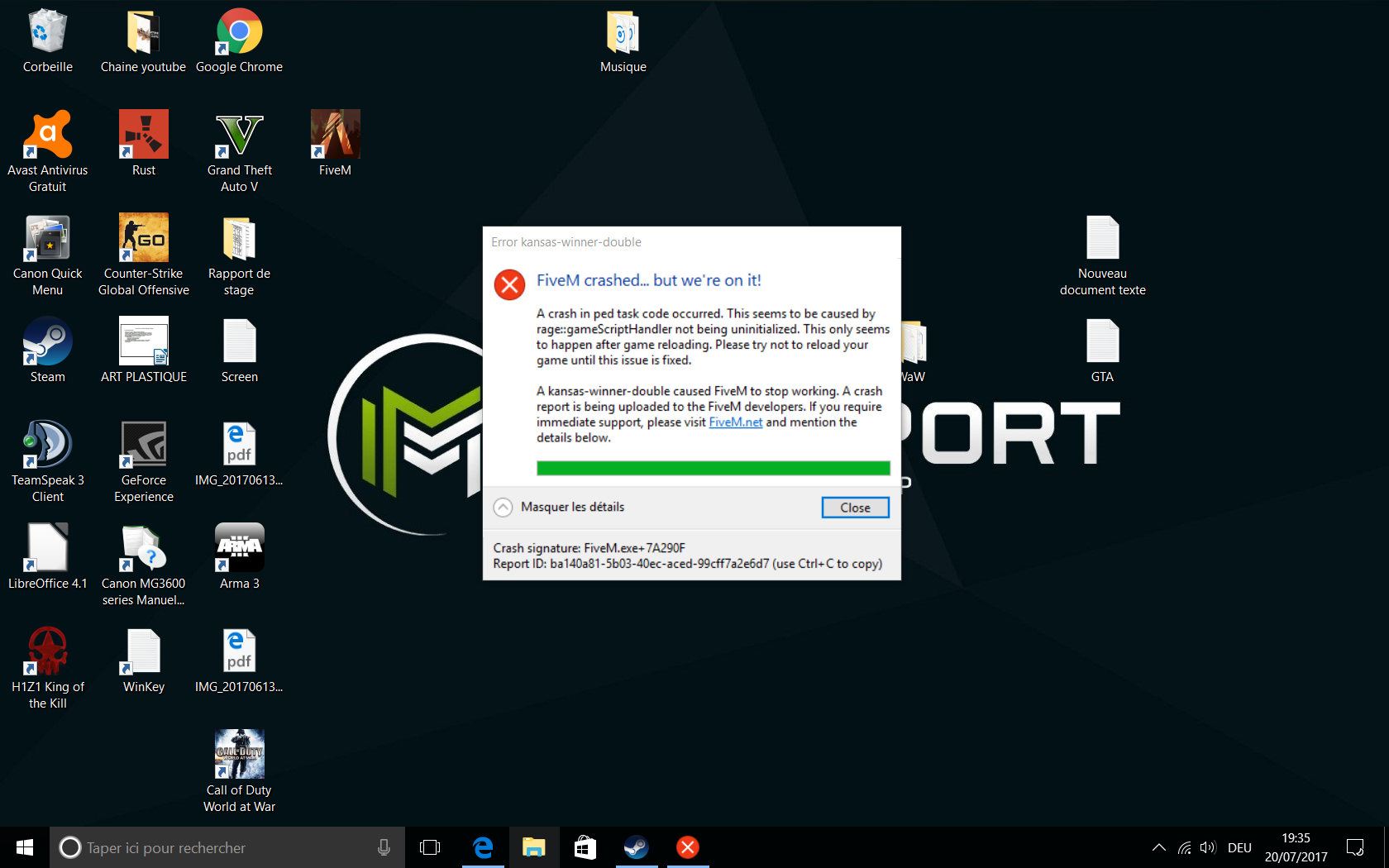This screenshot has width=1389, height=868.
Task: Select lower IMG_20170613 pdf beside WinKey
Action: point(239,661)
